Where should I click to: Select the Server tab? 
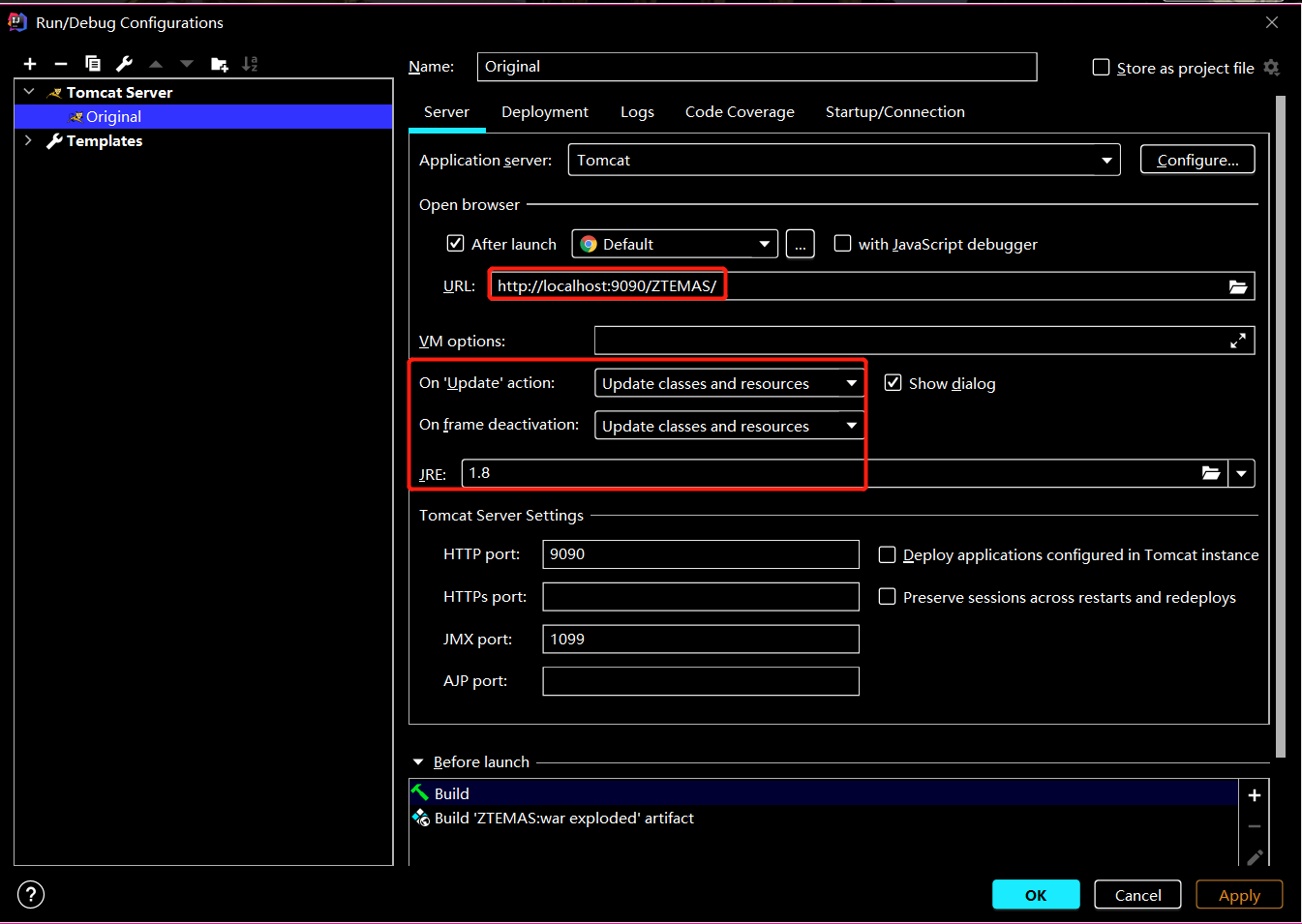(446, 112)
